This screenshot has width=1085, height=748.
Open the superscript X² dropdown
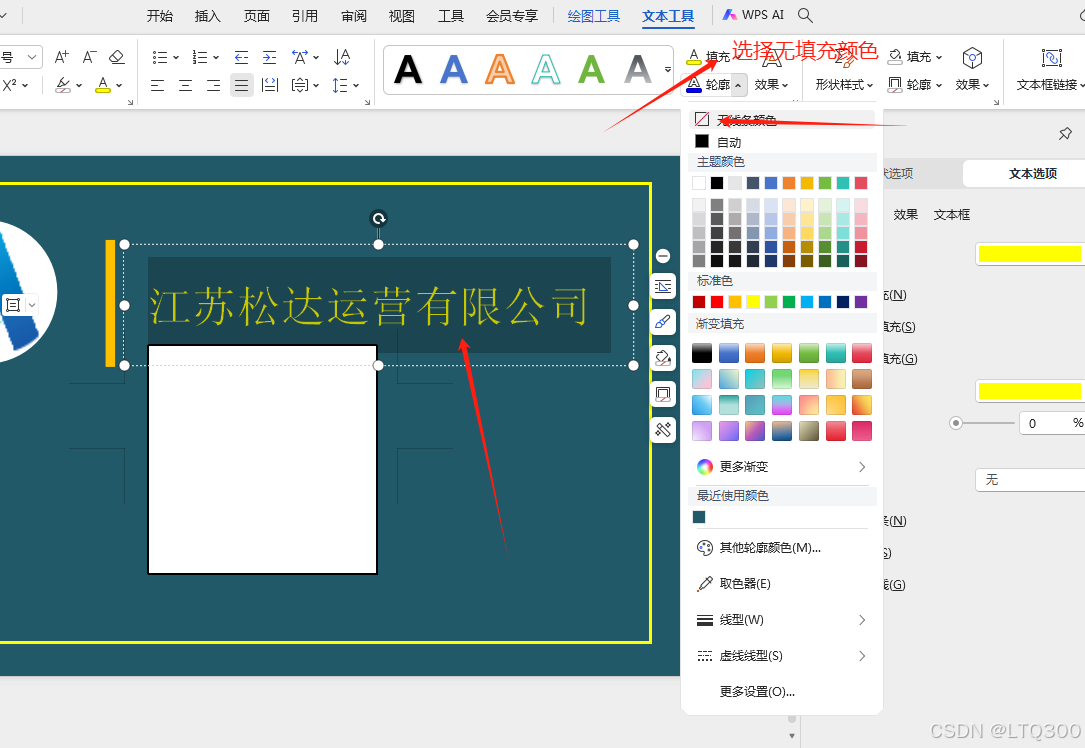25,85
